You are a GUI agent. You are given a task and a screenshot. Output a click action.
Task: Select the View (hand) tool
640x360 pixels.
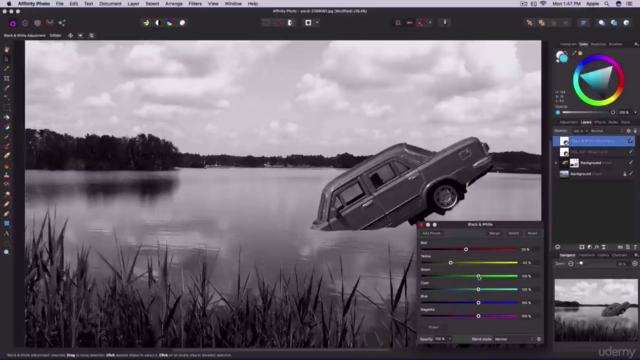[7, 49]
